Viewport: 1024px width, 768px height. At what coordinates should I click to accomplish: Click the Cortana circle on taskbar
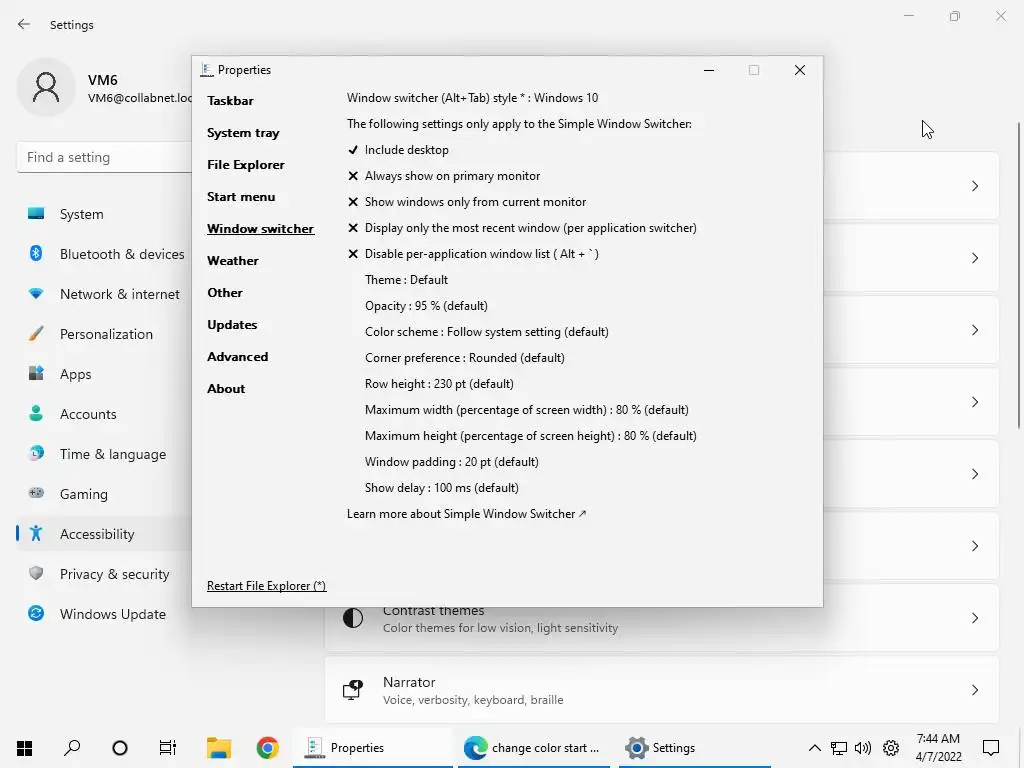pos(120,748)
